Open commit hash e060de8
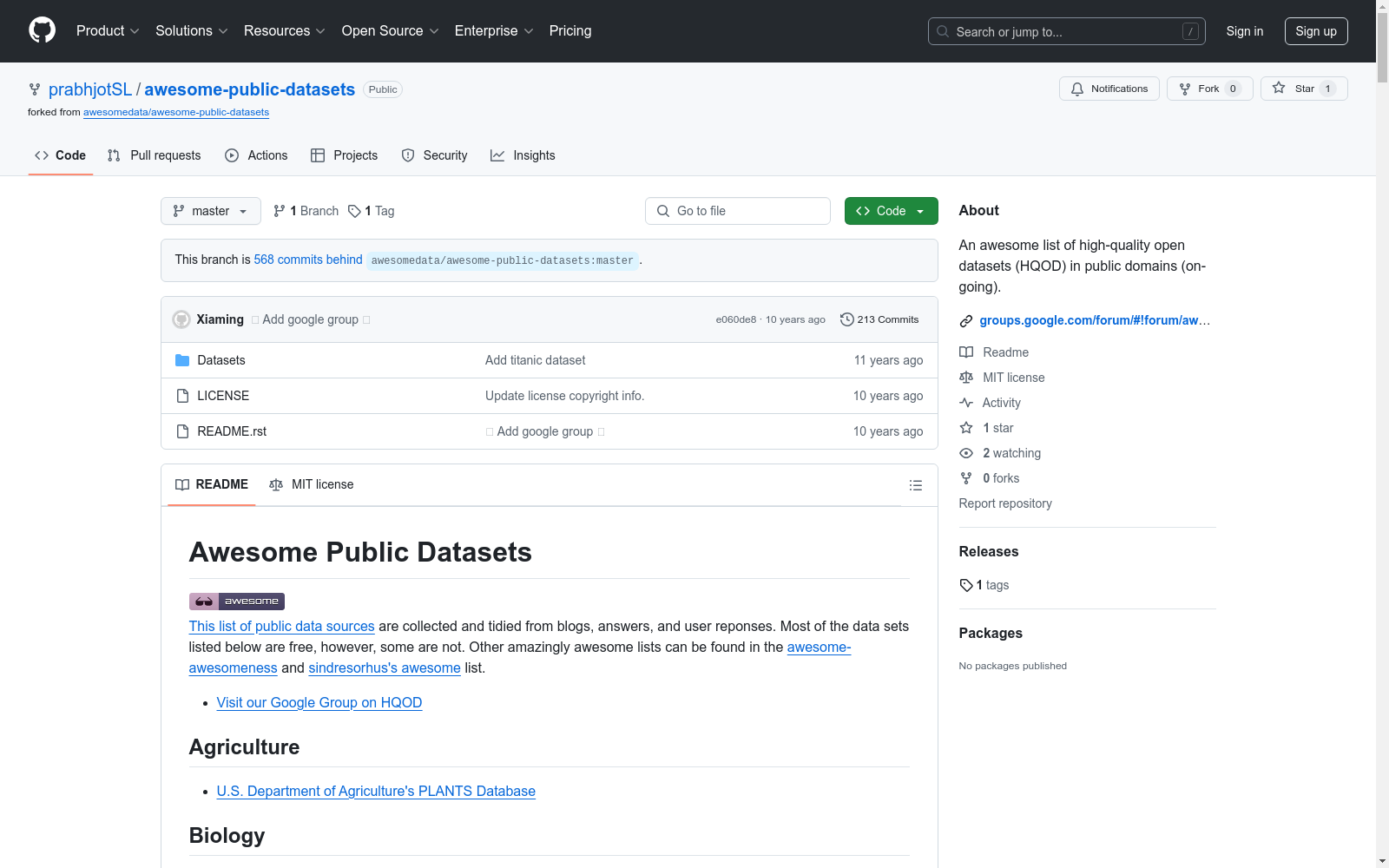 click(x=736, y=319)
